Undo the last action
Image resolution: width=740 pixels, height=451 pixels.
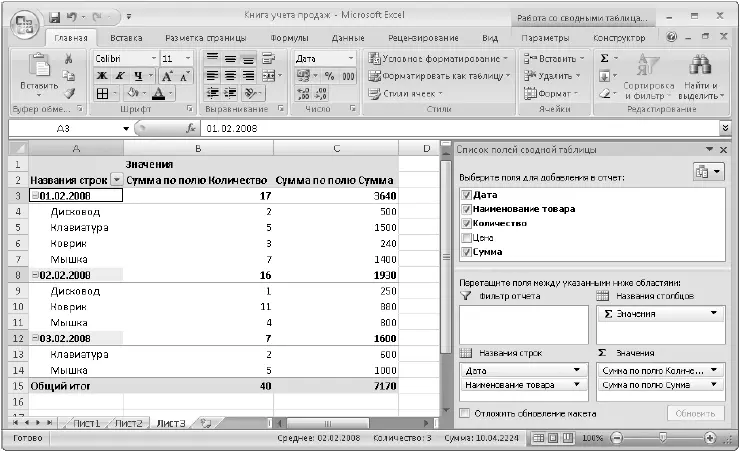coord(72,17)
